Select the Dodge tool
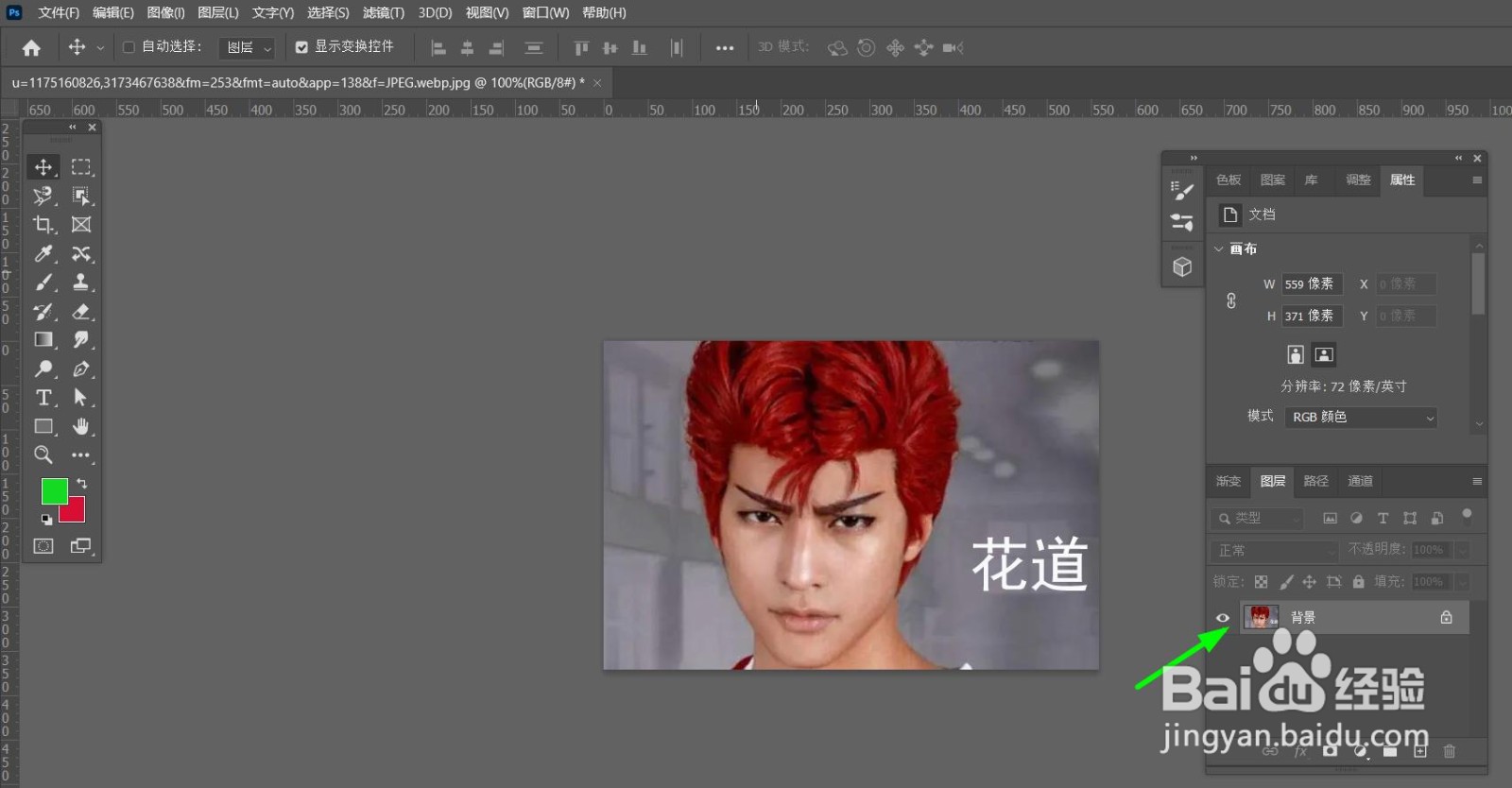The width and height of the screenshot is (1512, 788). coord(43,368)
